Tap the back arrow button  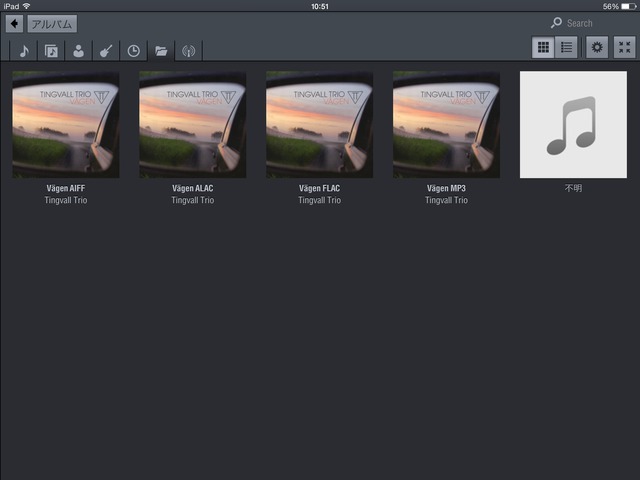pyautogui.click(x=15, y=23)
